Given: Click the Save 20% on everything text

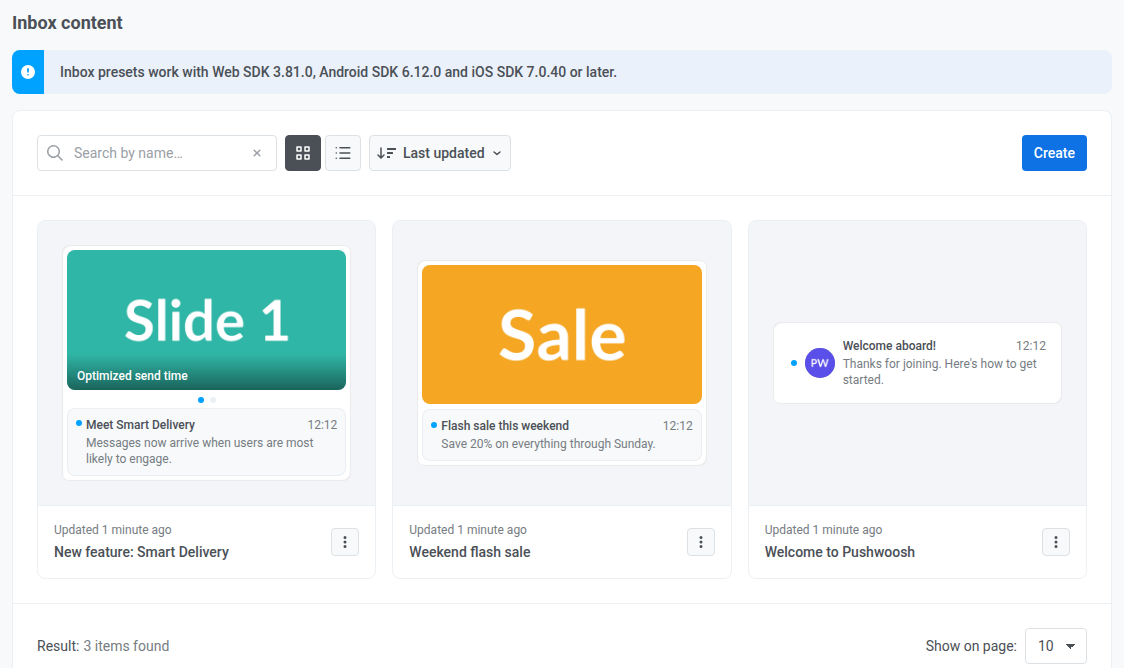Looking at the screenshot, I should (x=548, y=444).
